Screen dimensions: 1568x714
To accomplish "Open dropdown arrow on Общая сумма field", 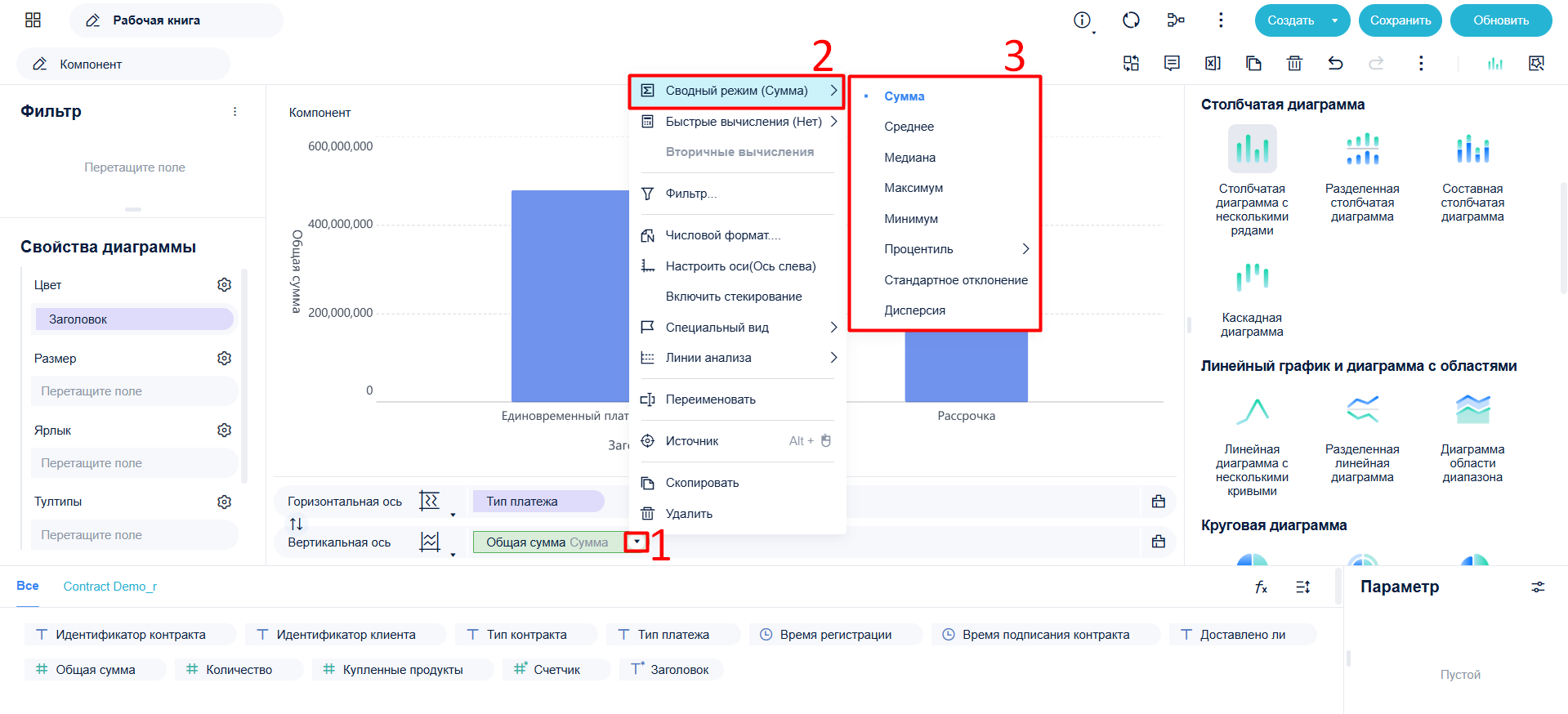I will pos(637,542).
